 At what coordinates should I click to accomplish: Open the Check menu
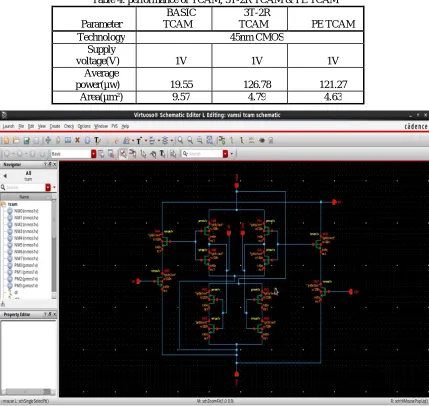coord(69,126)
